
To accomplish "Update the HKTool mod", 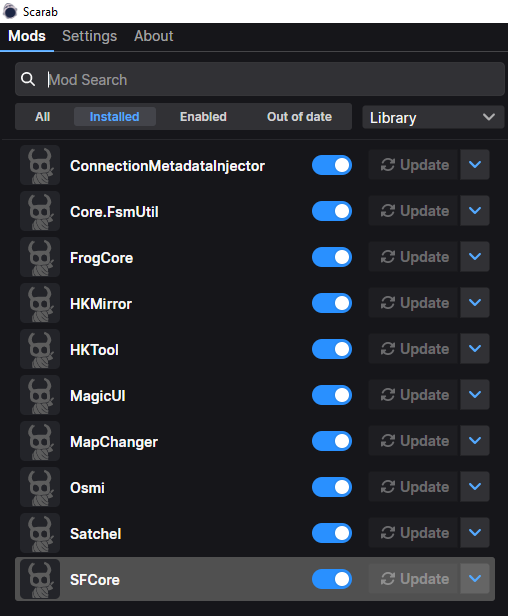I will click(x=414, y=348).
